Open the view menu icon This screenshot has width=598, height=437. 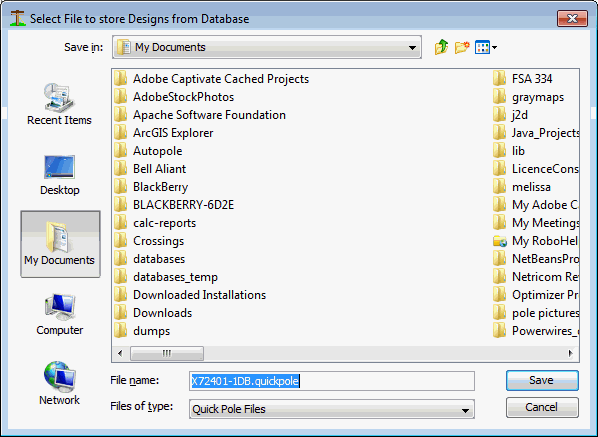click(x=485, y=47)
